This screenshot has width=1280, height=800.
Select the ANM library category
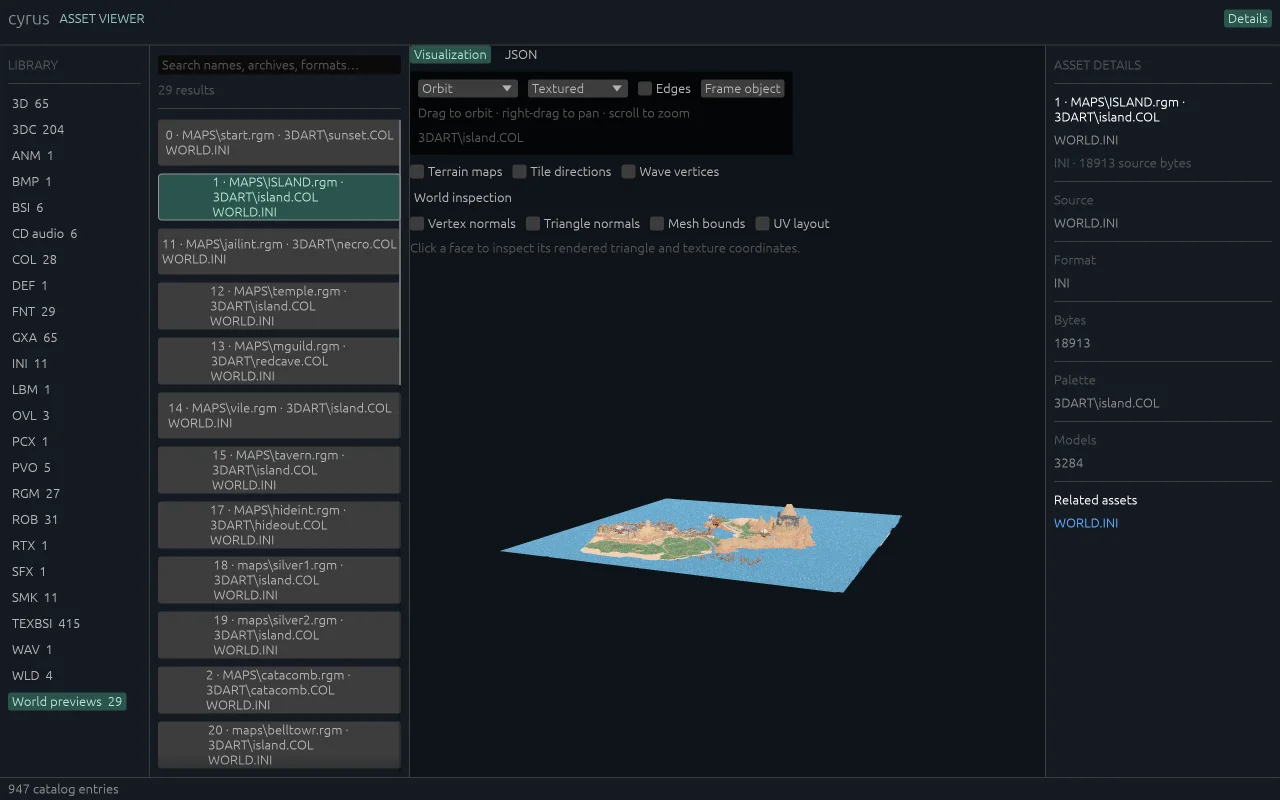click(33, 156)
